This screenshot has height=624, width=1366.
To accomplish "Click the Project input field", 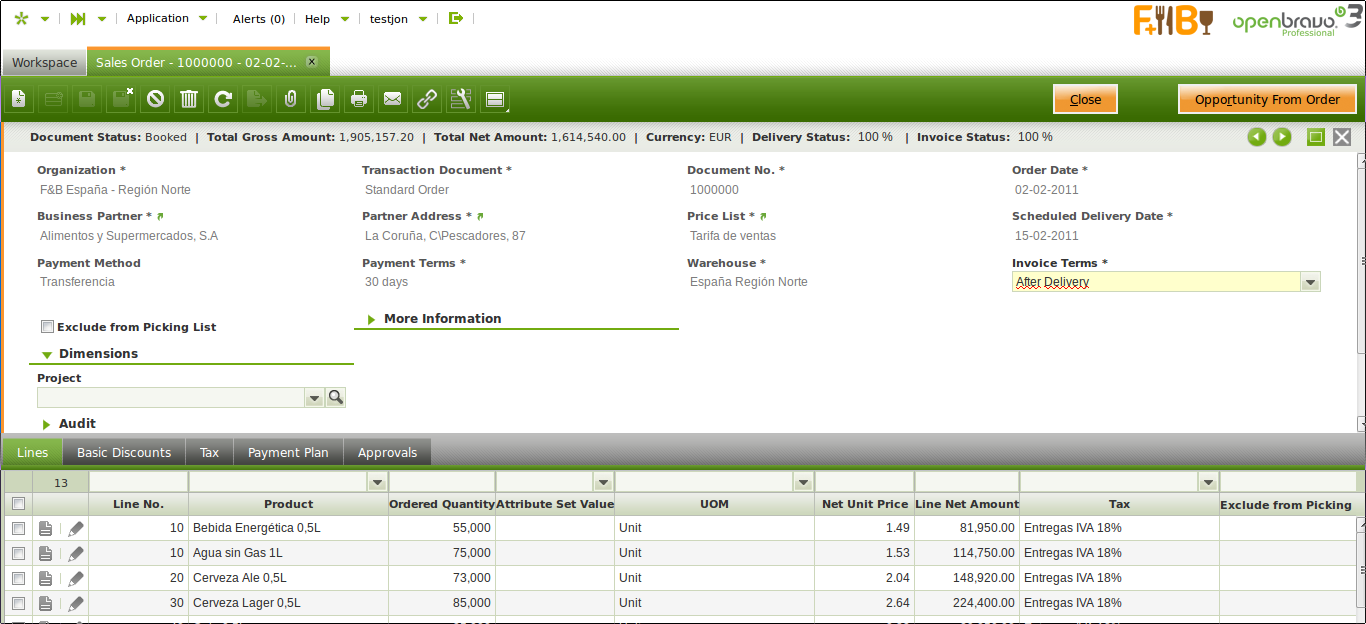I will (170, 398).
